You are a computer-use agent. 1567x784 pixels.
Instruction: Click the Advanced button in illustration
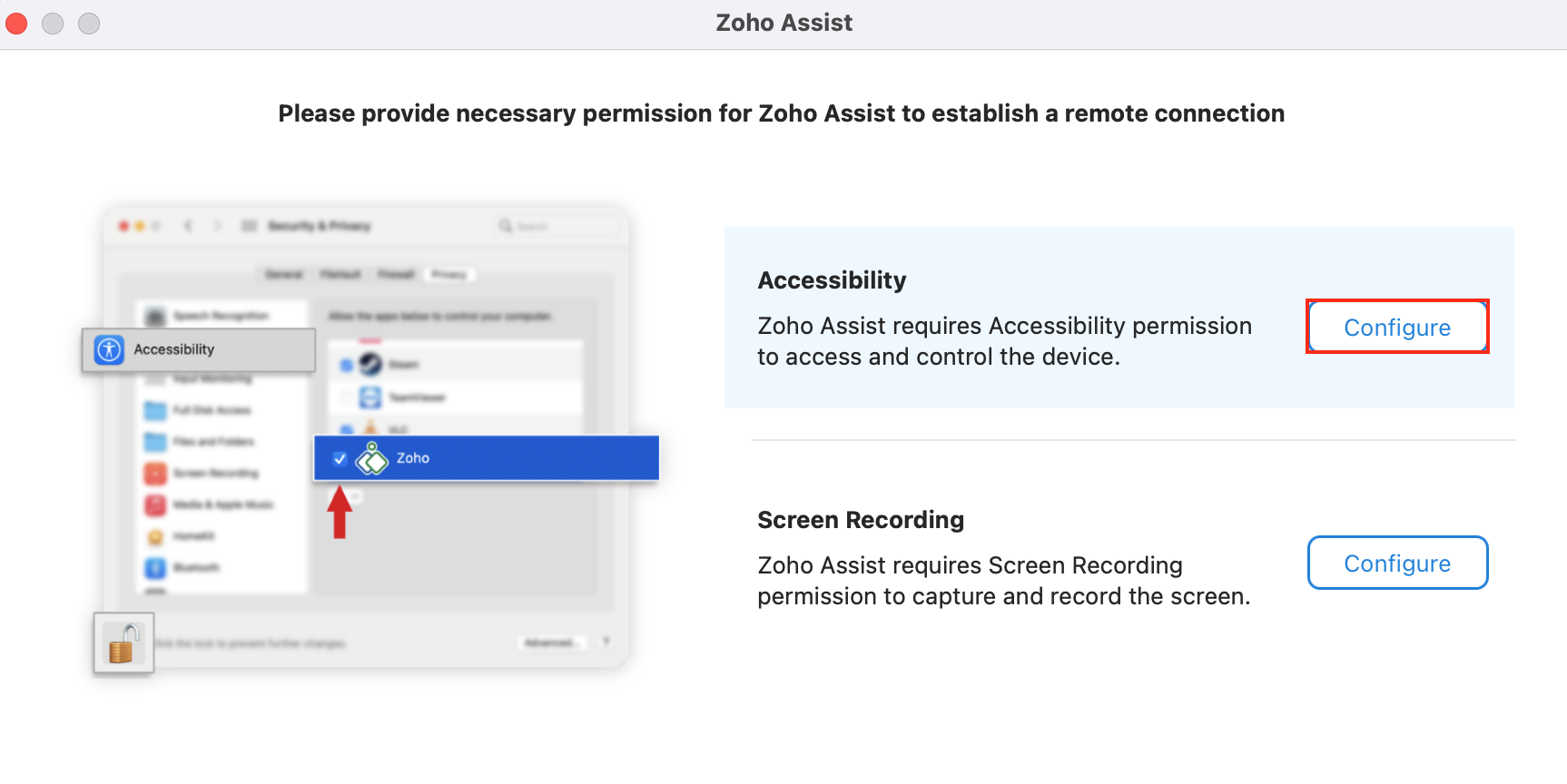(550, 642)
